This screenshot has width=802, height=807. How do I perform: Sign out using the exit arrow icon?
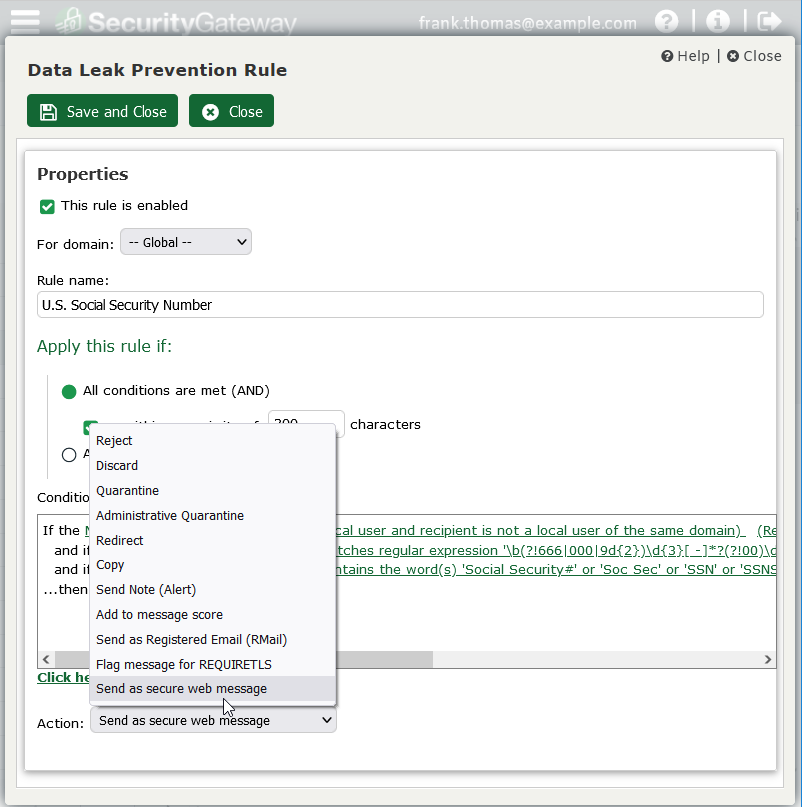pyautogui.click(x=769, y=19)
